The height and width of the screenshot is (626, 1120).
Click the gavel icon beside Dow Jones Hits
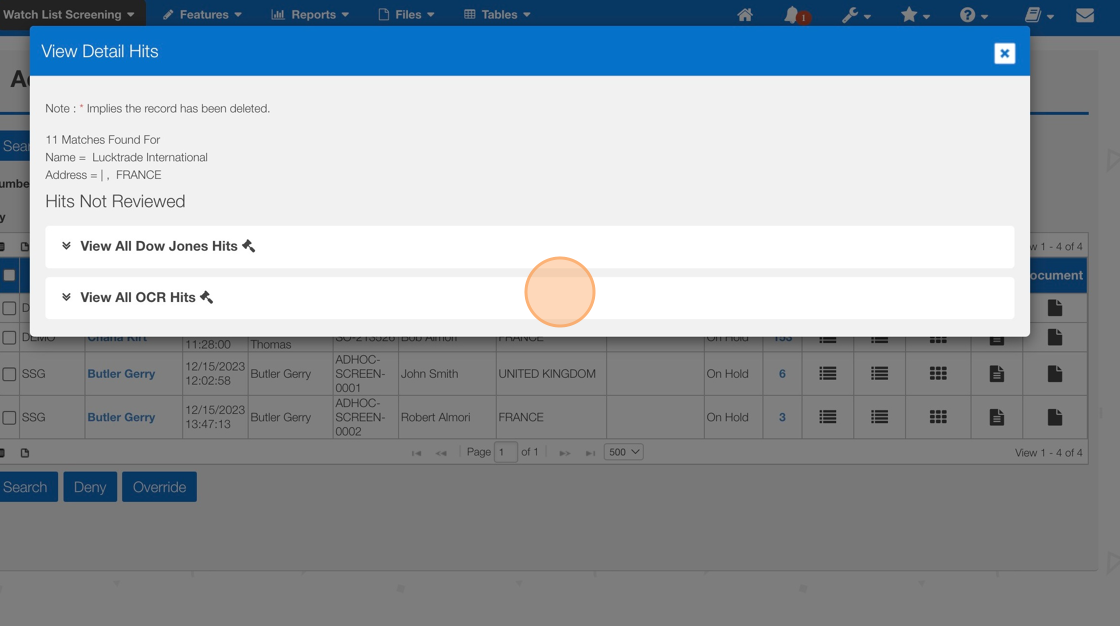[249, 246]
